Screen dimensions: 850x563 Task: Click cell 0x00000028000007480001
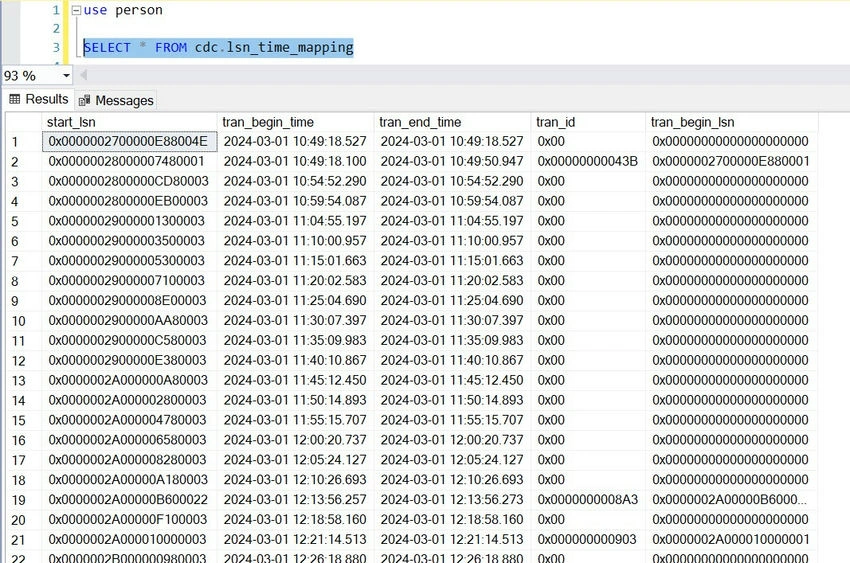(130, 161)
